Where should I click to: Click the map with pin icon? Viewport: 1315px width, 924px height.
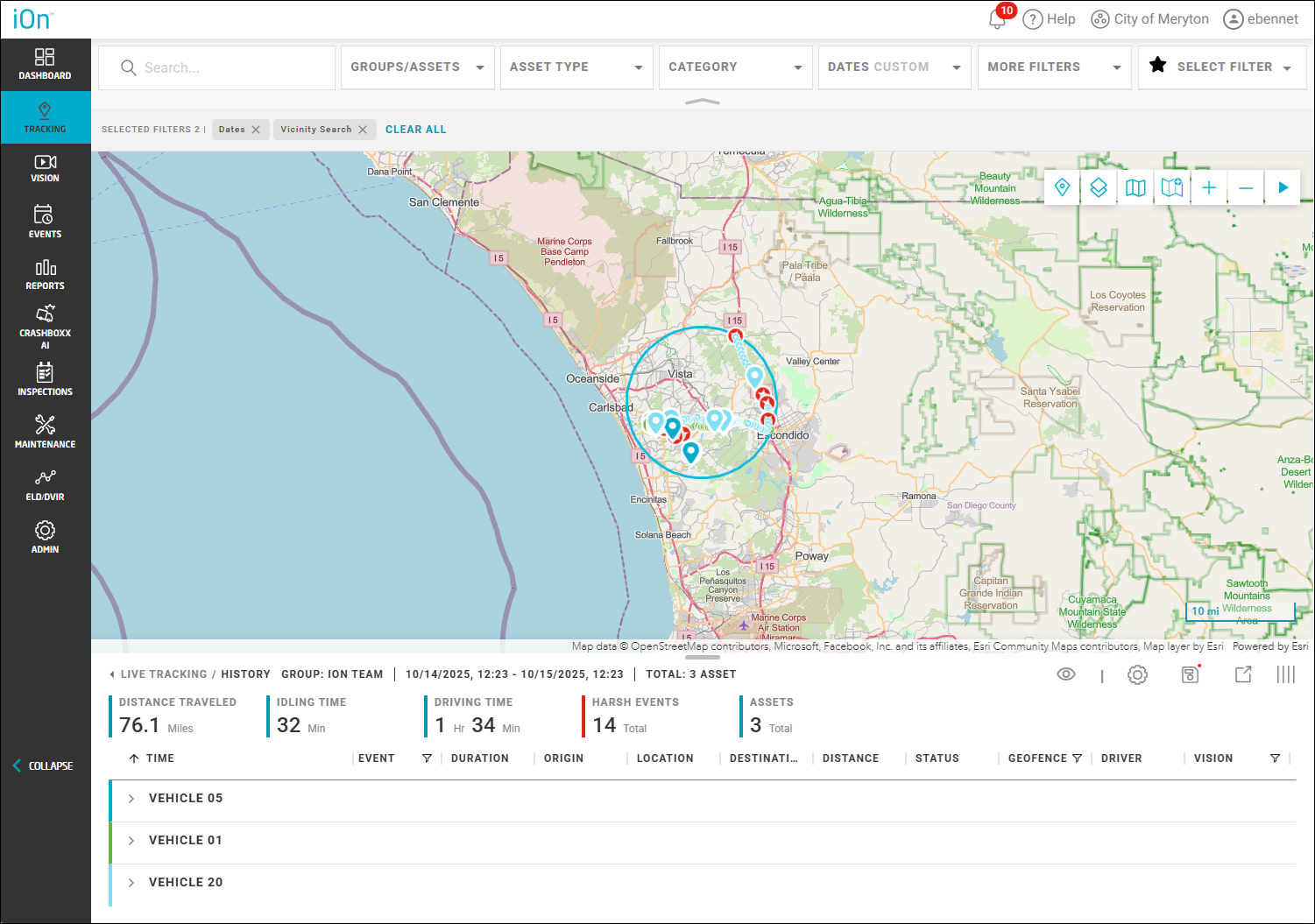(1172, 187)
